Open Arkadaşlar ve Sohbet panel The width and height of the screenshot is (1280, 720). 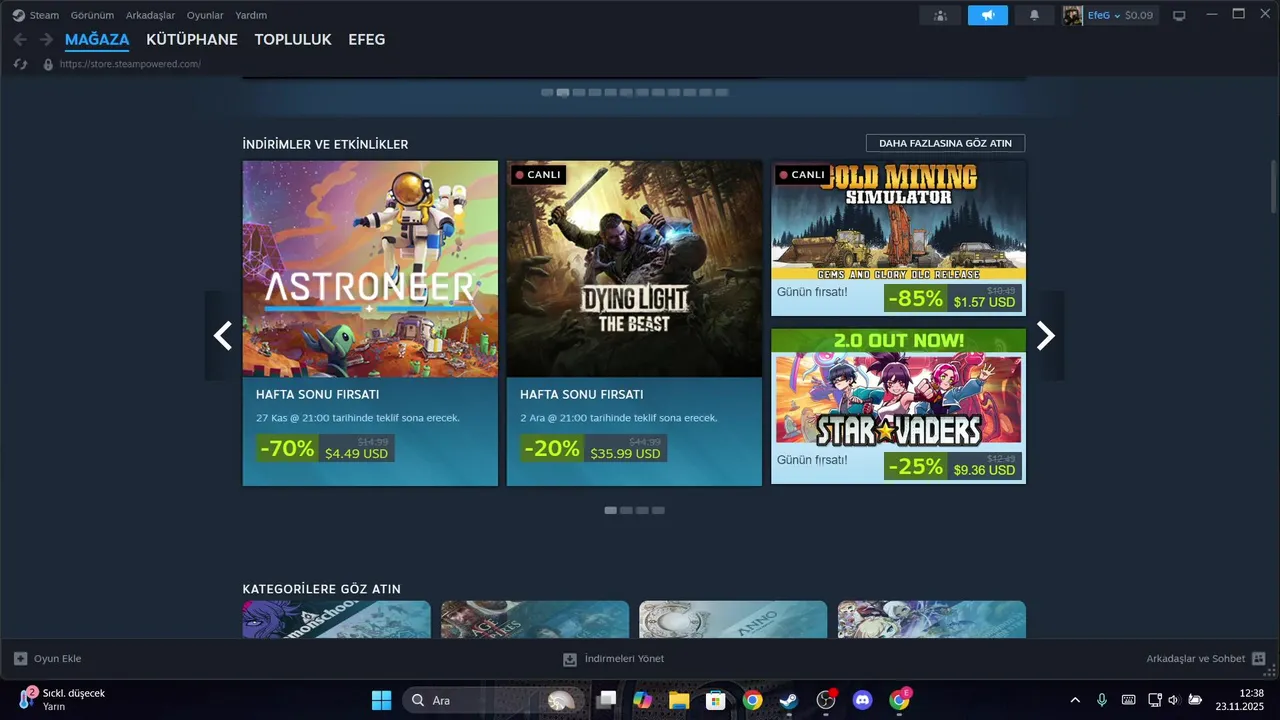pos(1196,659)
